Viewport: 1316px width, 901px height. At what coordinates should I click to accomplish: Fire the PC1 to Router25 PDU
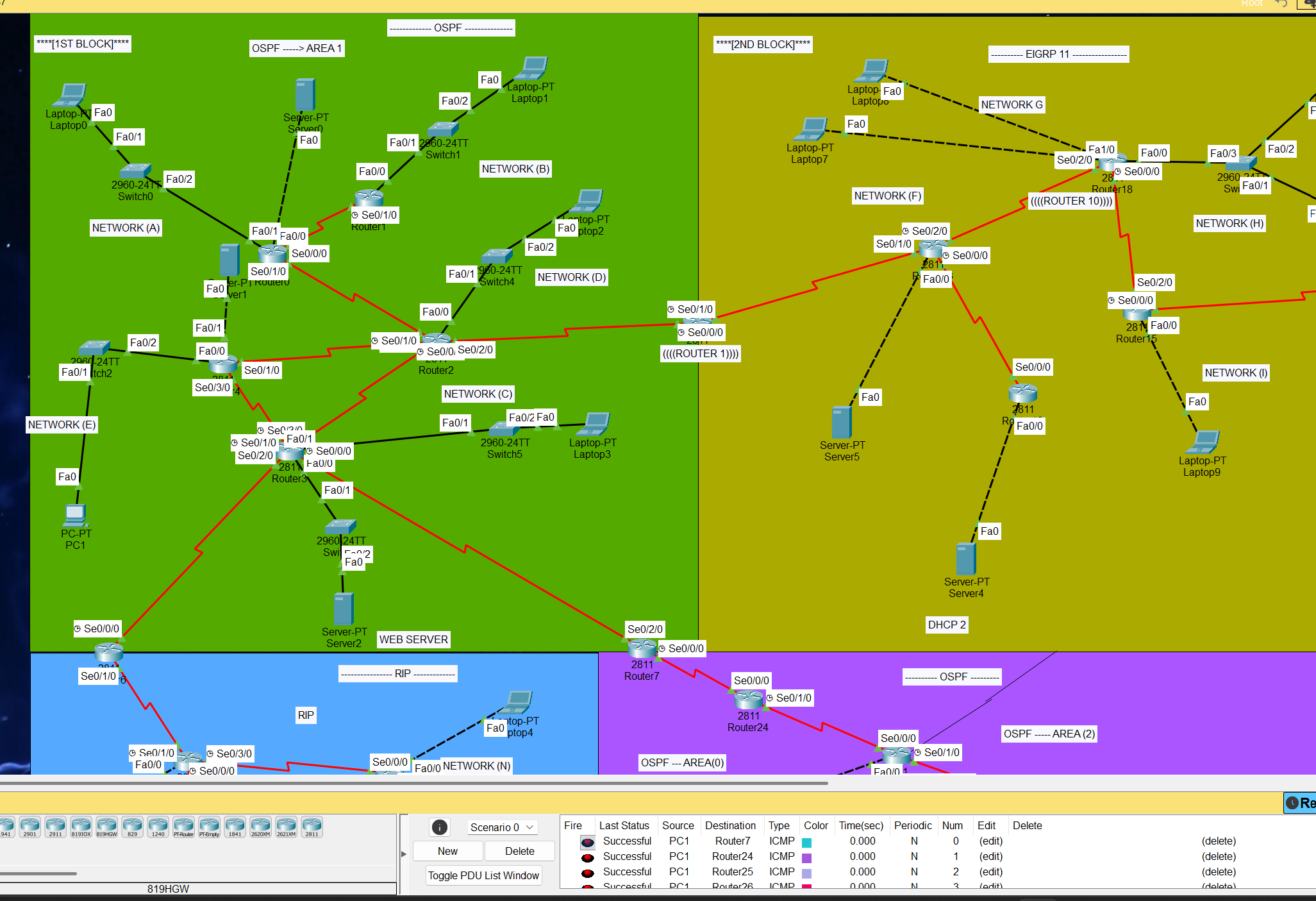coord(587,872)
